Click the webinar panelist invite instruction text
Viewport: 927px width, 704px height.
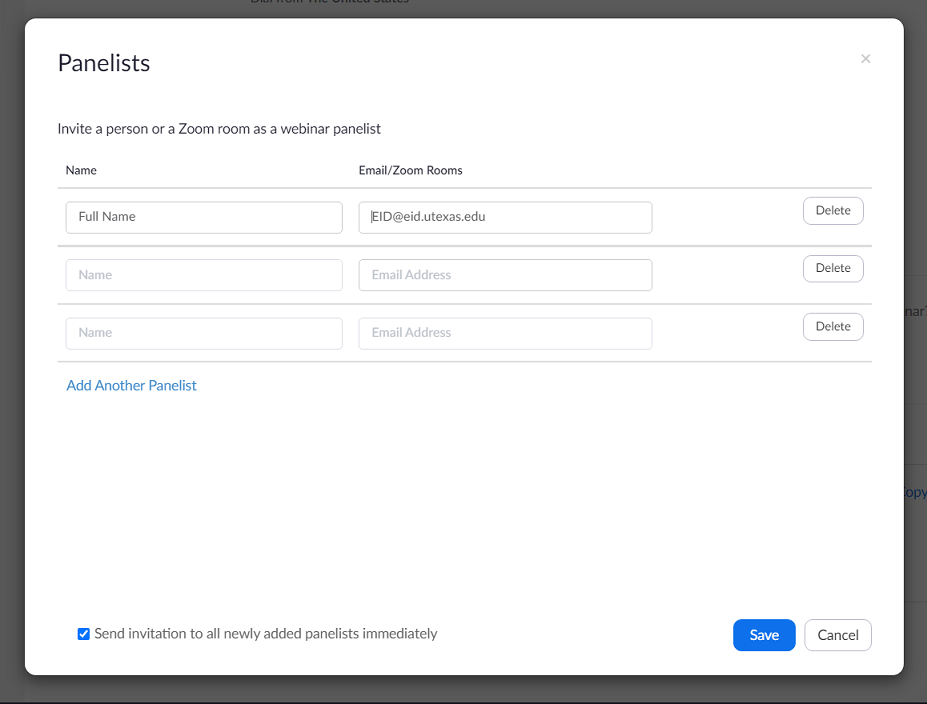pos(219,129)
